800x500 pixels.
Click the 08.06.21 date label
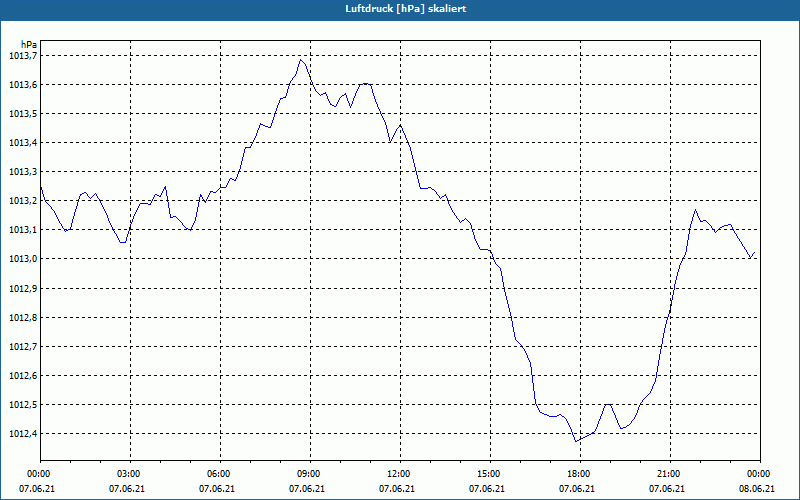757,488
